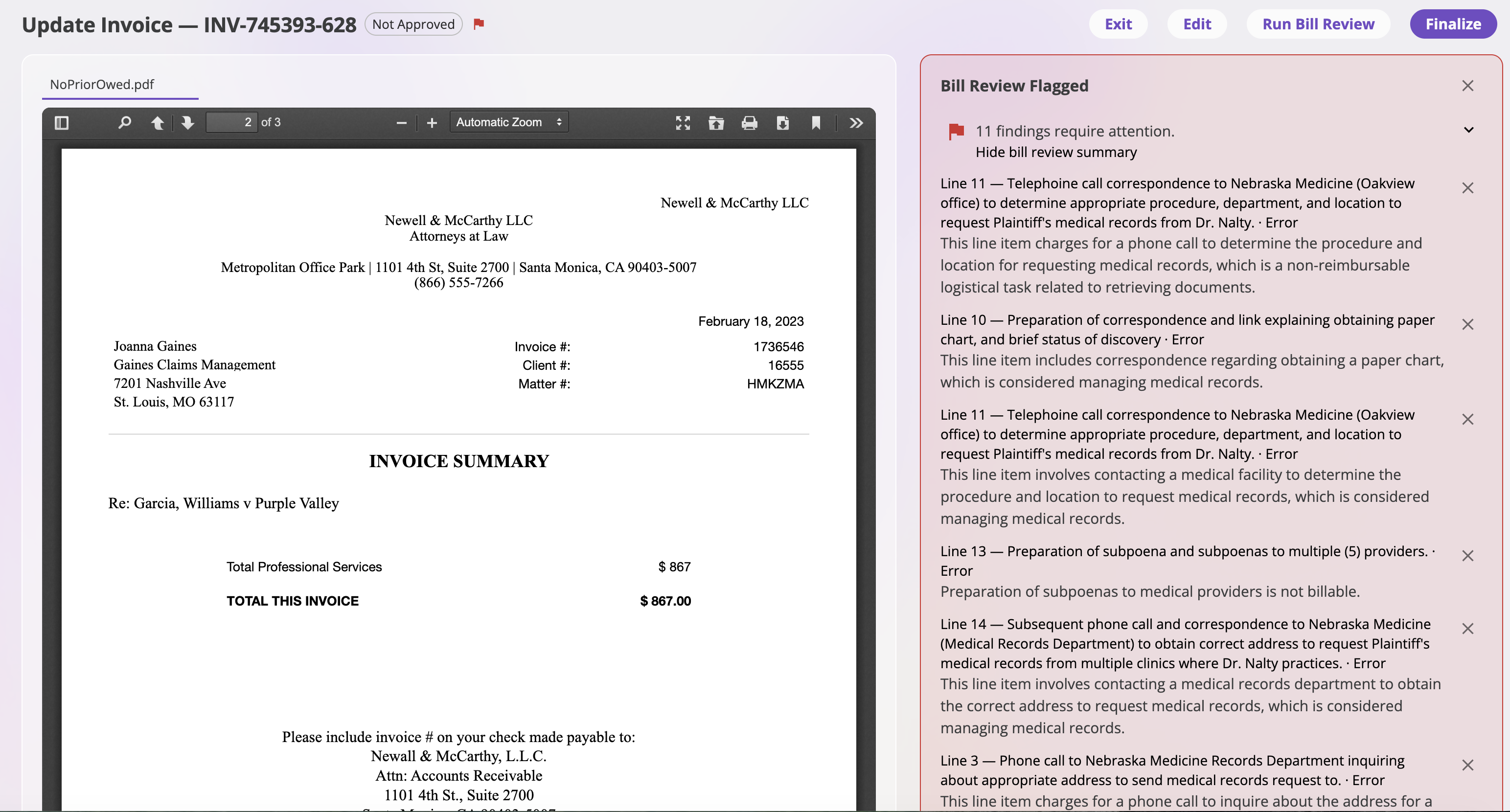Click the Exit button
1510x812 pixels.
click(1118, 24)
